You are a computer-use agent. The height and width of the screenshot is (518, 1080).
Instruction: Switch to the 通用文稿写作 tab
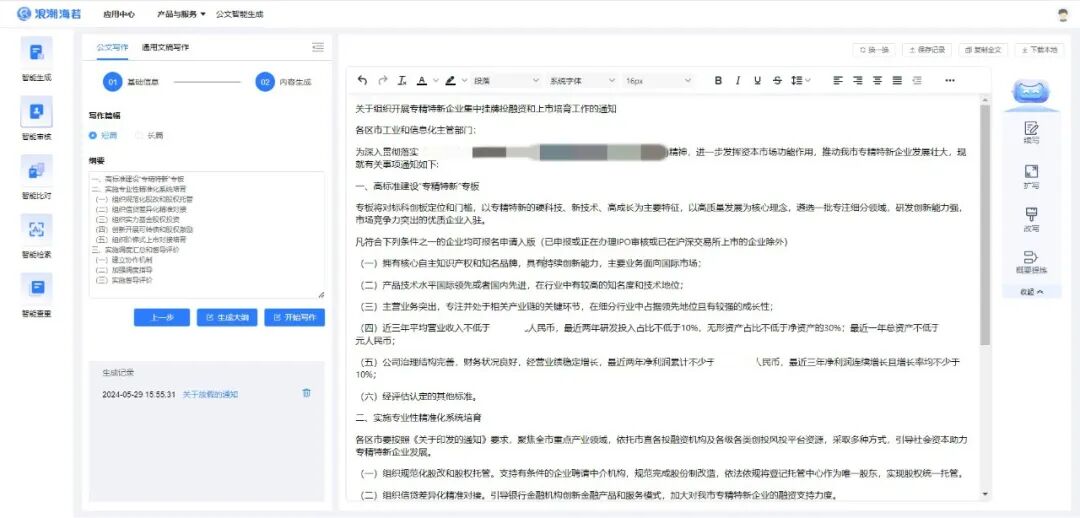click(165, 47)
